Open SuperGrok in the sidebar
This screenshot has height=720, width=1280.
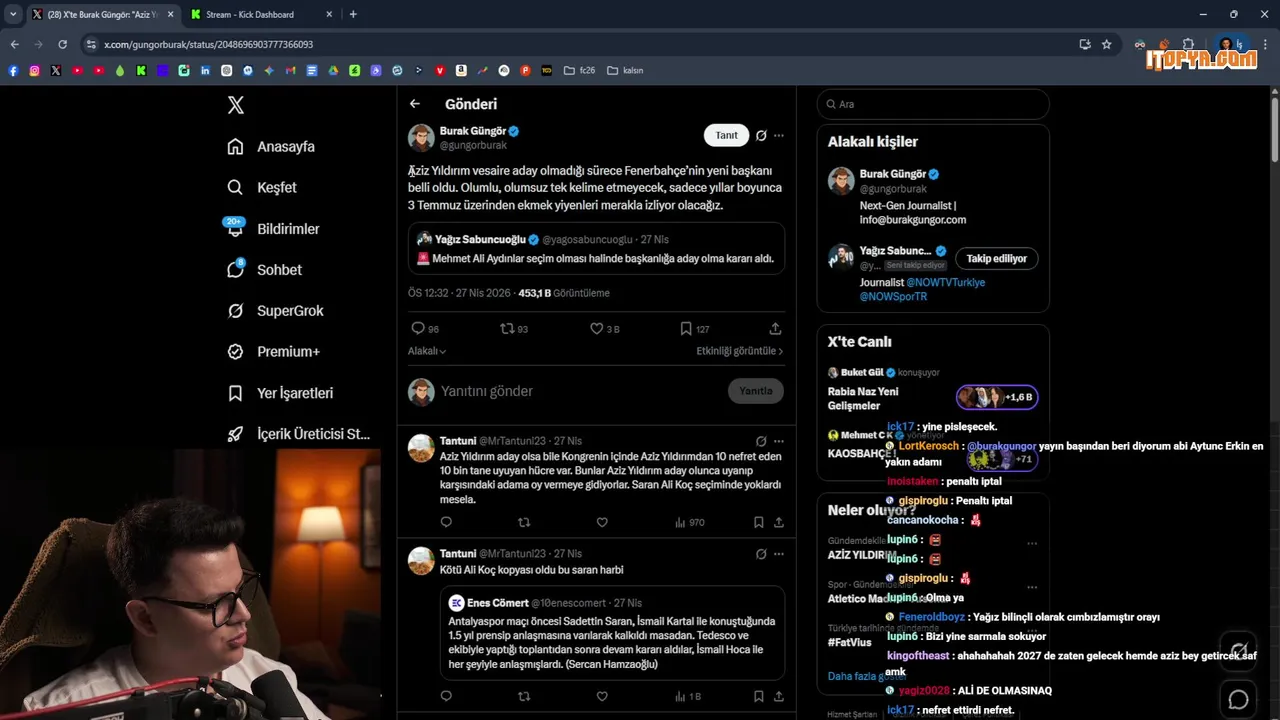[275, 311]
